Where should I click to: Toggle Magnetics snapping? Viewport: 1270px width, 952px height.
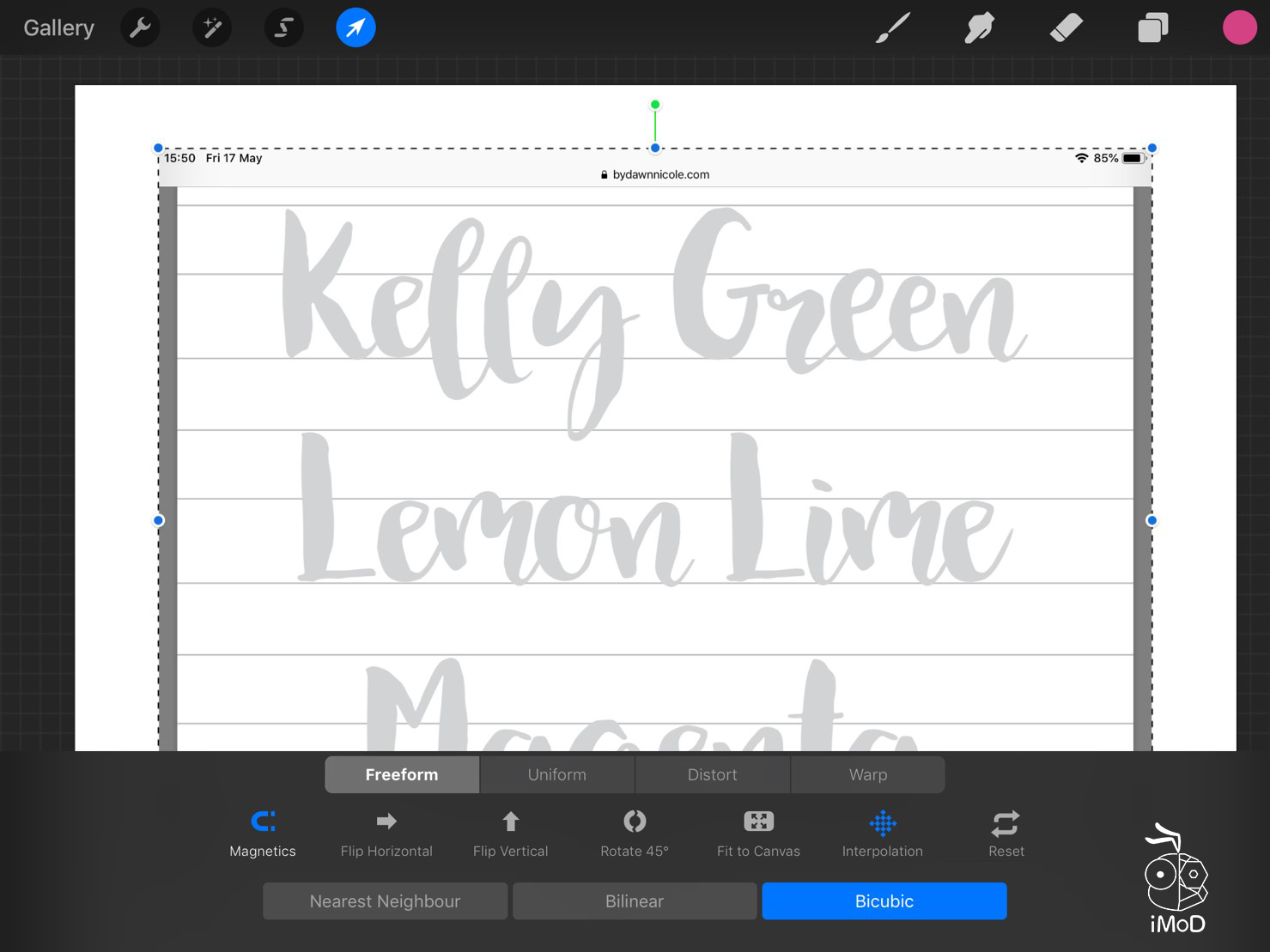(x=263, y=834)
